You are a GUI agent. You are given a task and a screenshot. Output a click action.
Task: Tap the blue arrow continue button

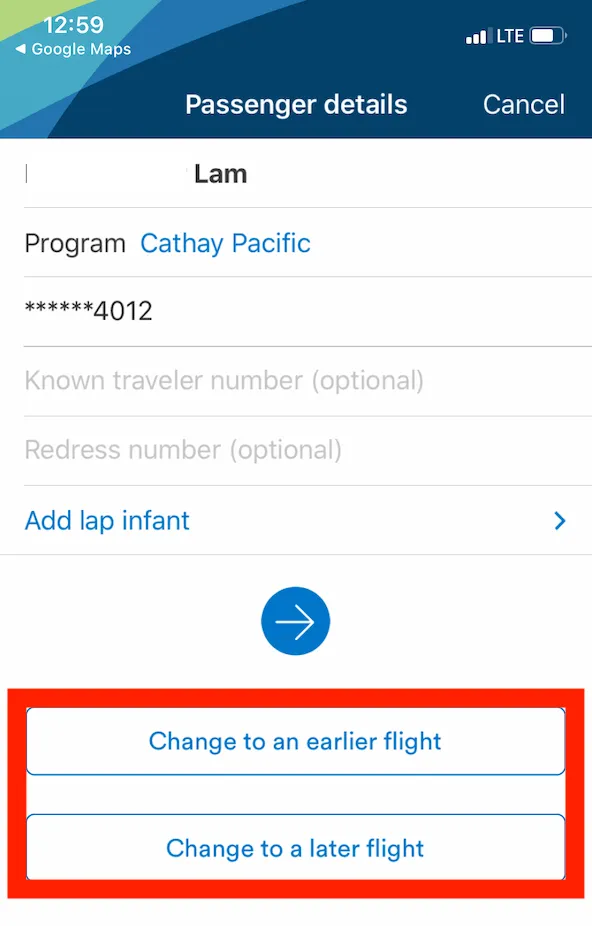click(295, 621)
